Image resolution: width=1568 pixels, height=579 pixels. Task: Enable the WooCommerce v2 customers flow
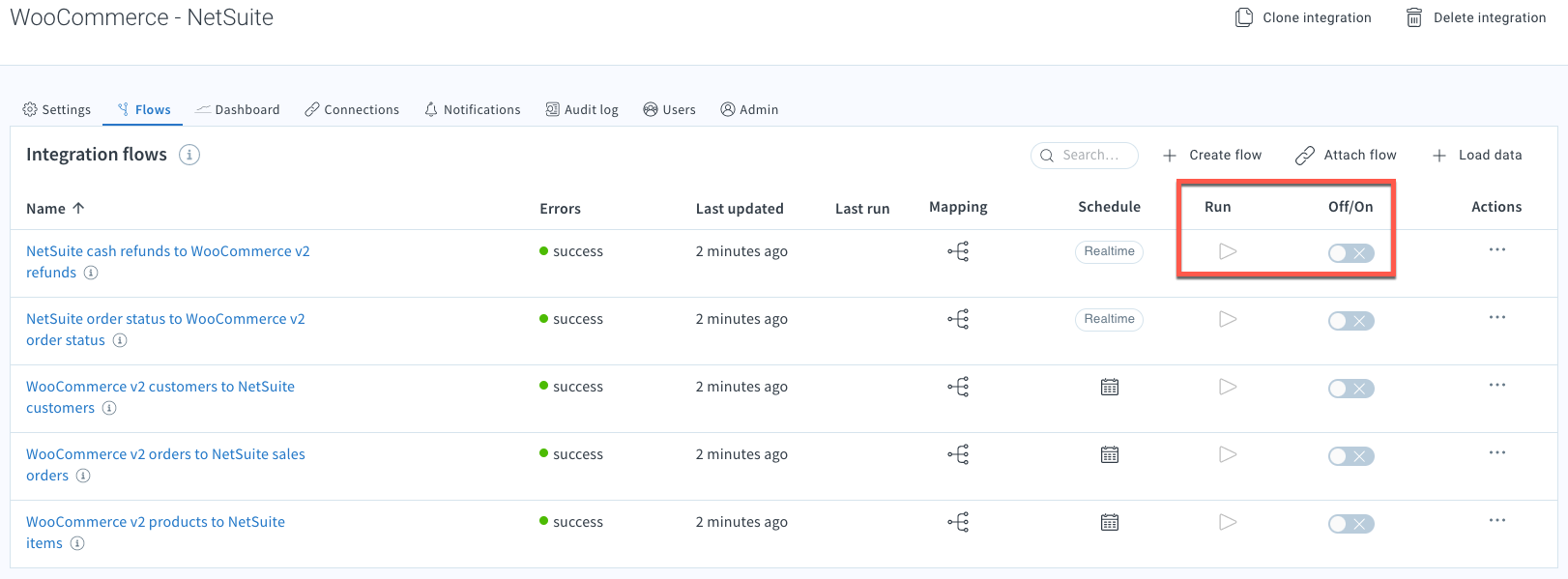click(1350, 389)
